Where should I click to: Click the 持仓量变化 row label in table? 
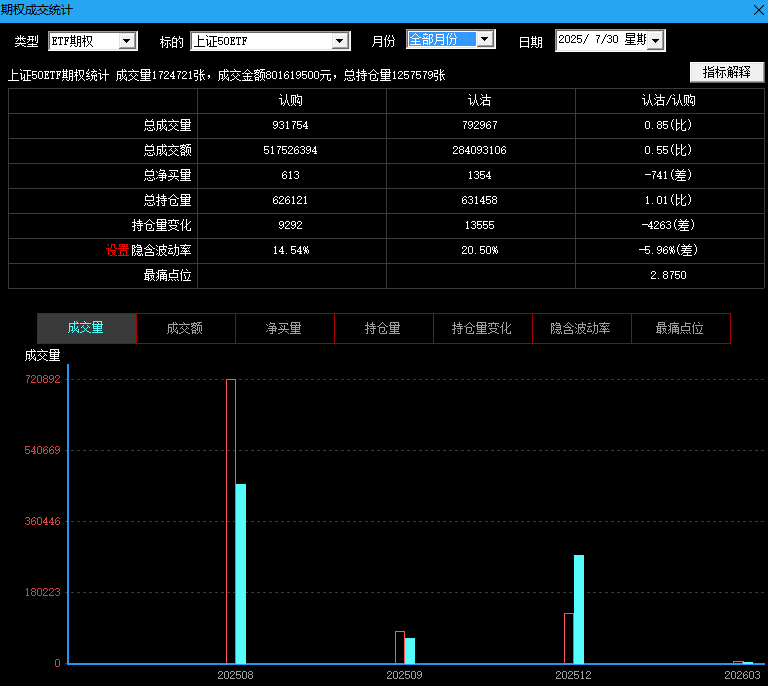pos(161,226)
